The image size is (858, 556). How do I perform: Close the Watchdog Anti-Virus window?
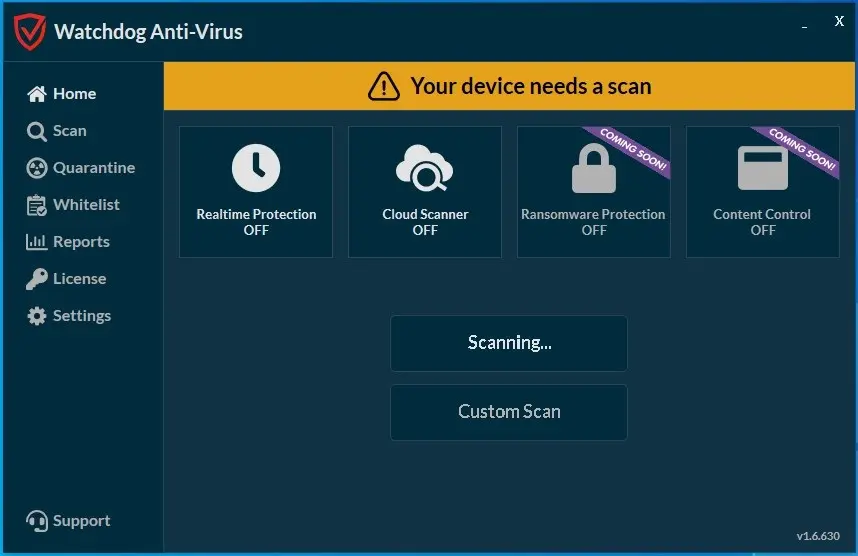pos(839,21)
